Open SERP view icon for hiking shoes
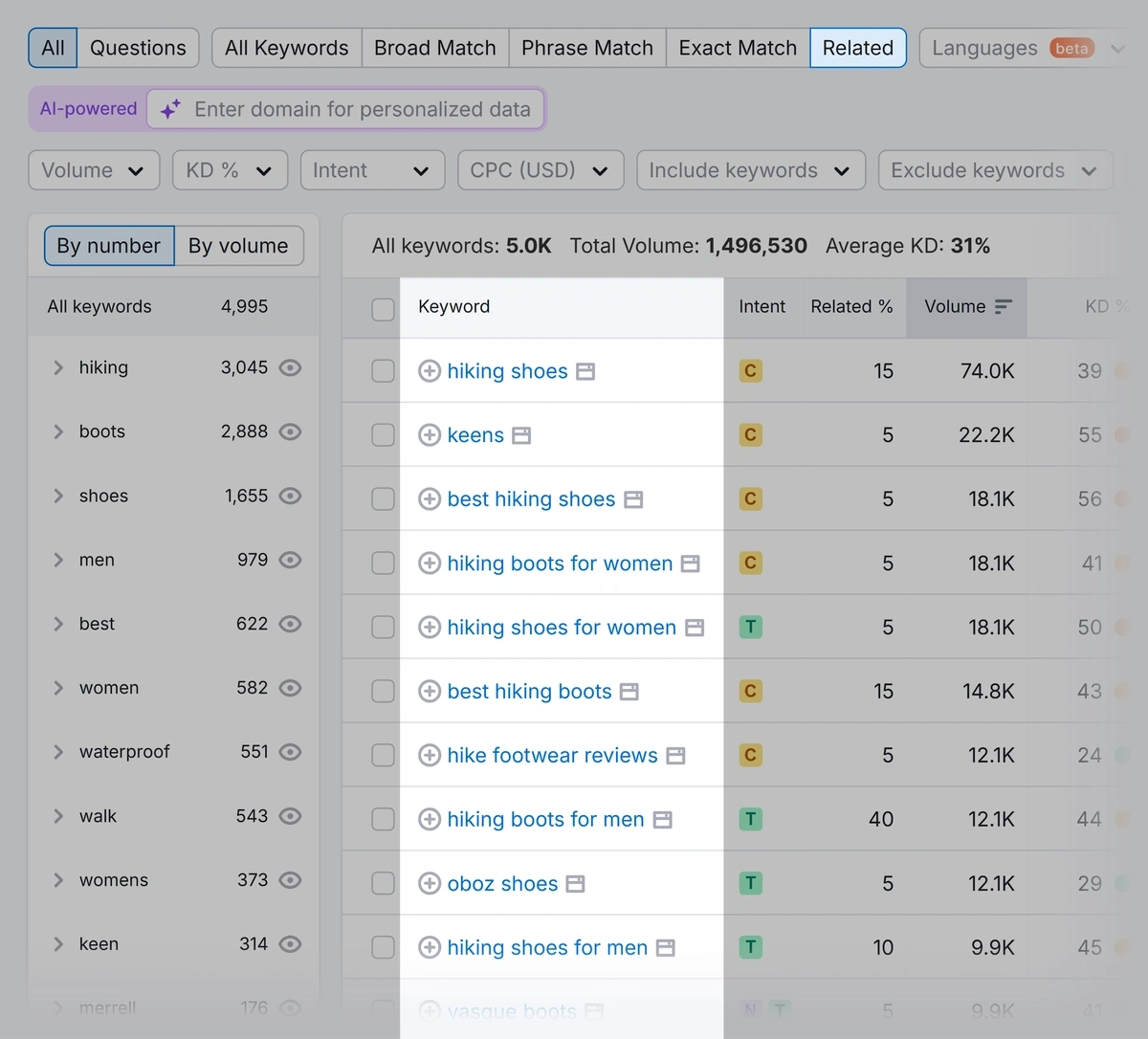 (x=585, y=371)
